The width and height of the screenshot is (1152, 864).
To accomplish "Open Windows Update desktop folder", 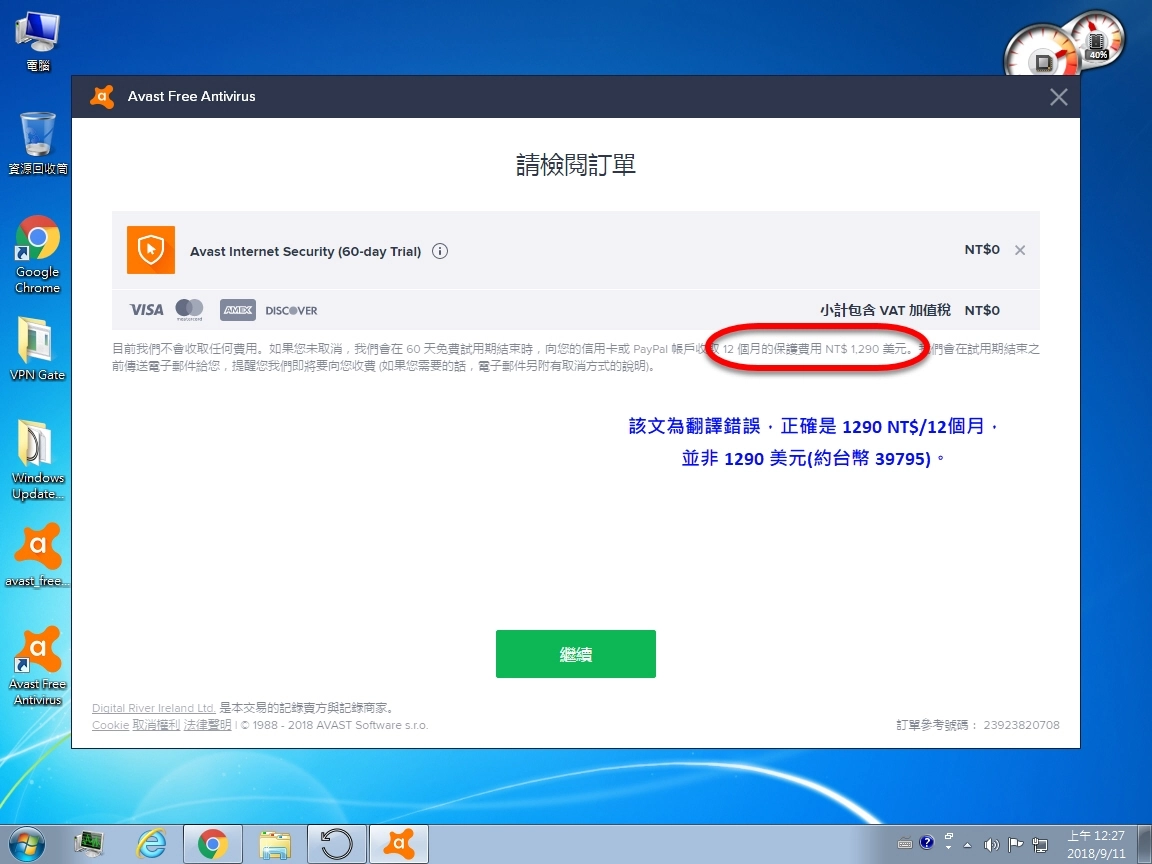I will click(x=37, y=460).
